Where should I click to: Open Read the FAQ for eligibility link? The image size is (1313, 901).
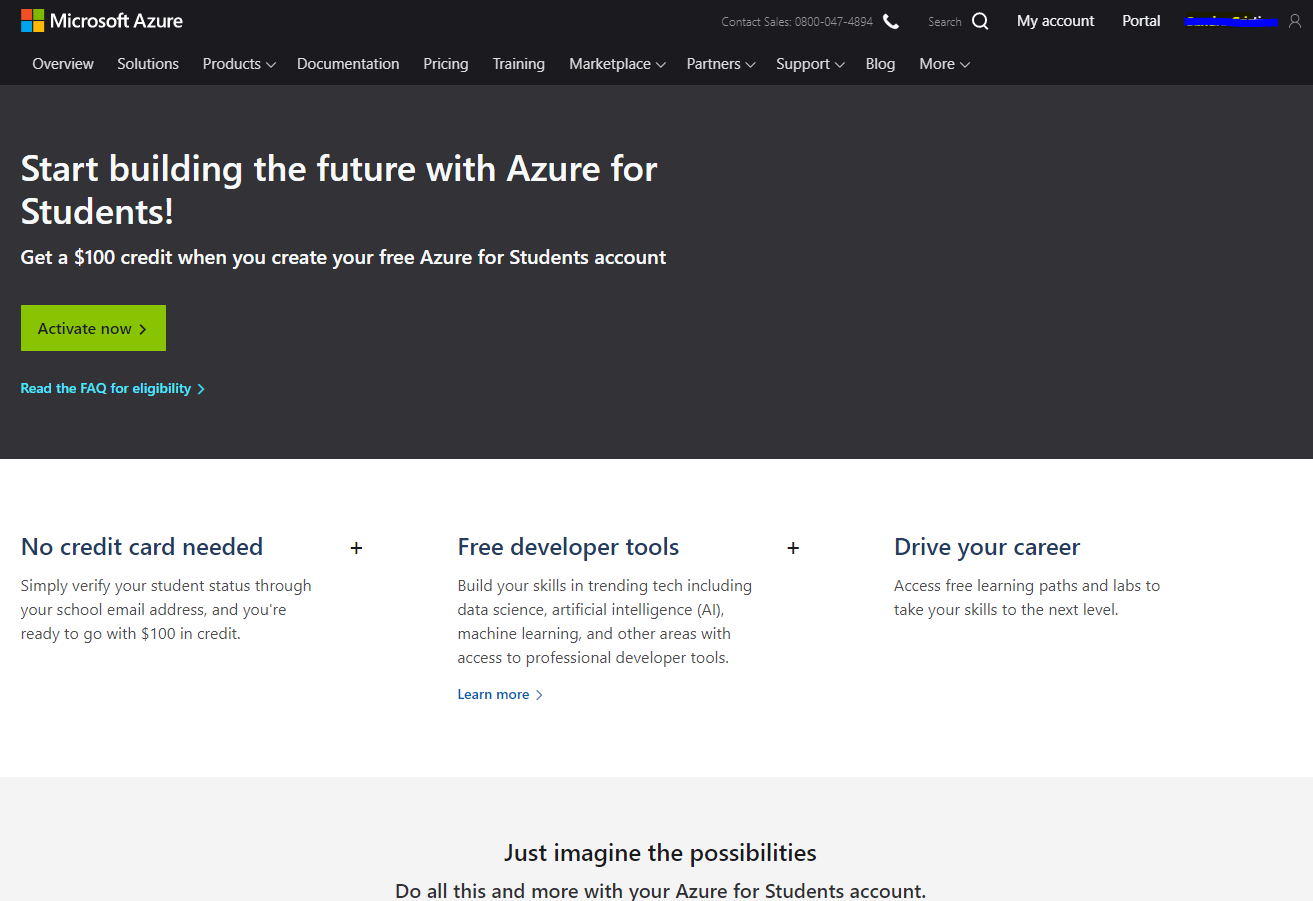tap(112, 388)
